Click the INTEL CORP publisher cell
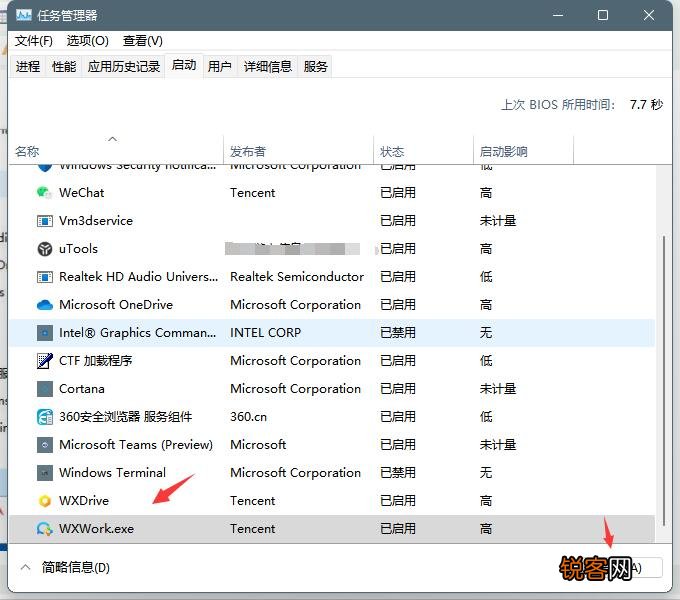The width and height of the screenshot is (680, 600). [x=265, y=333]
